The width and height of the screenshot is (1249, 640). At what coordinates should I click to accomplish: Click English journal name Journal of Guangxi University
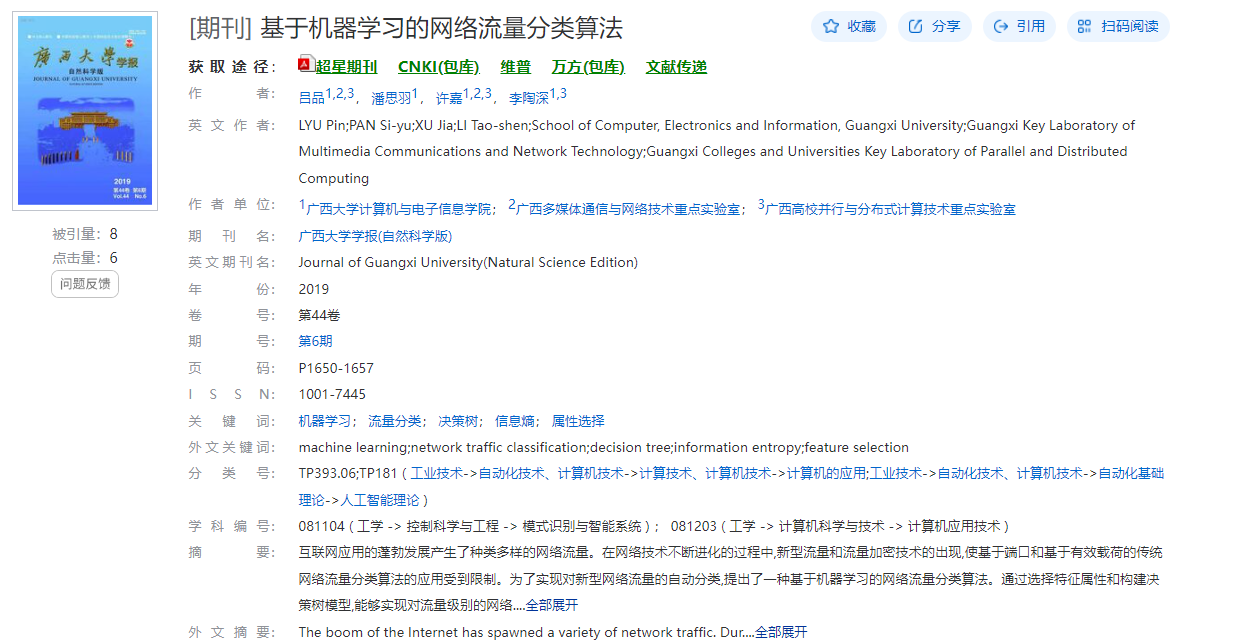pyautogui.click(x=468, y=262)
